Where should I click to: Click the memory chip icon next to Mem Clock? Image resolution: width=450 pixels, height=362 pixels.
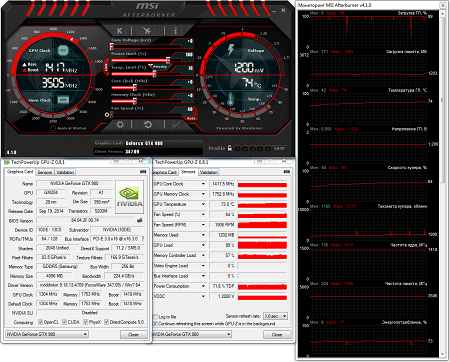pyautogui.click(x=63, y=99)
